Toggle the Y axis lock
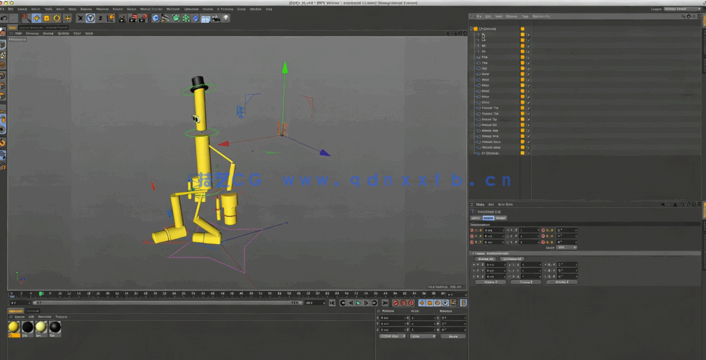 tap(91, 18)
